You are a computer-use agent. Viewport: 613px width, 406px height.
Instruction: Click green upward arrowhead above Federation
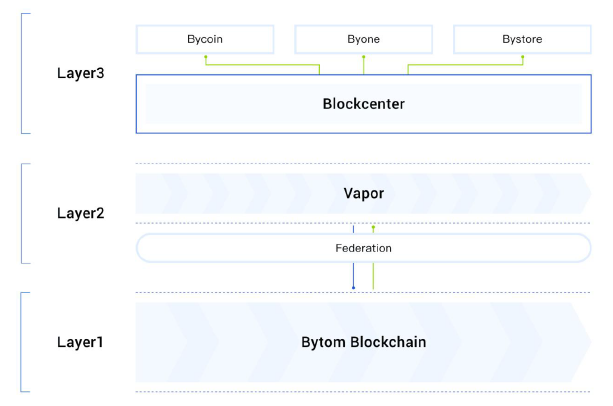pos(373,227)
